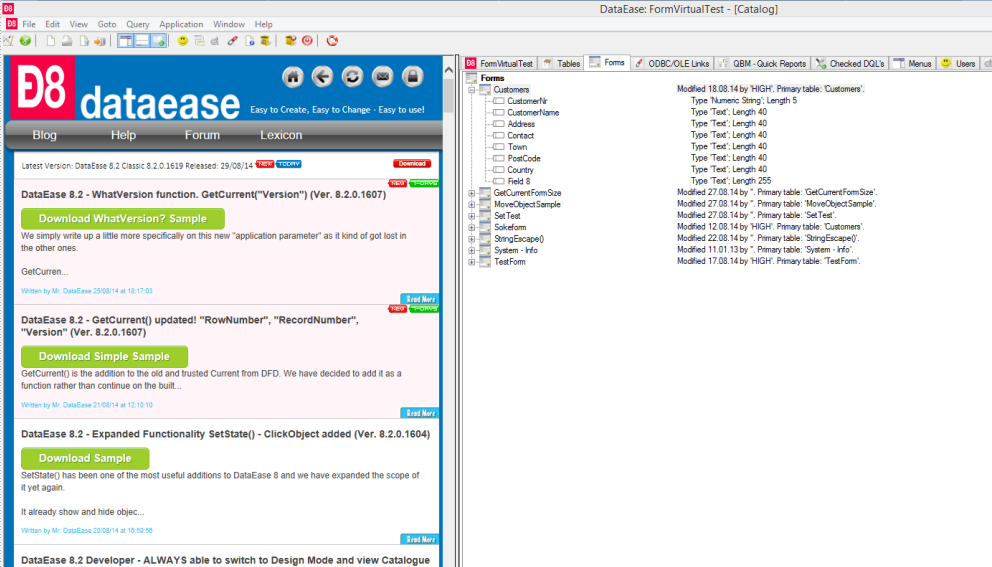Toggle the horizontal split layout button

coord(142,40)
